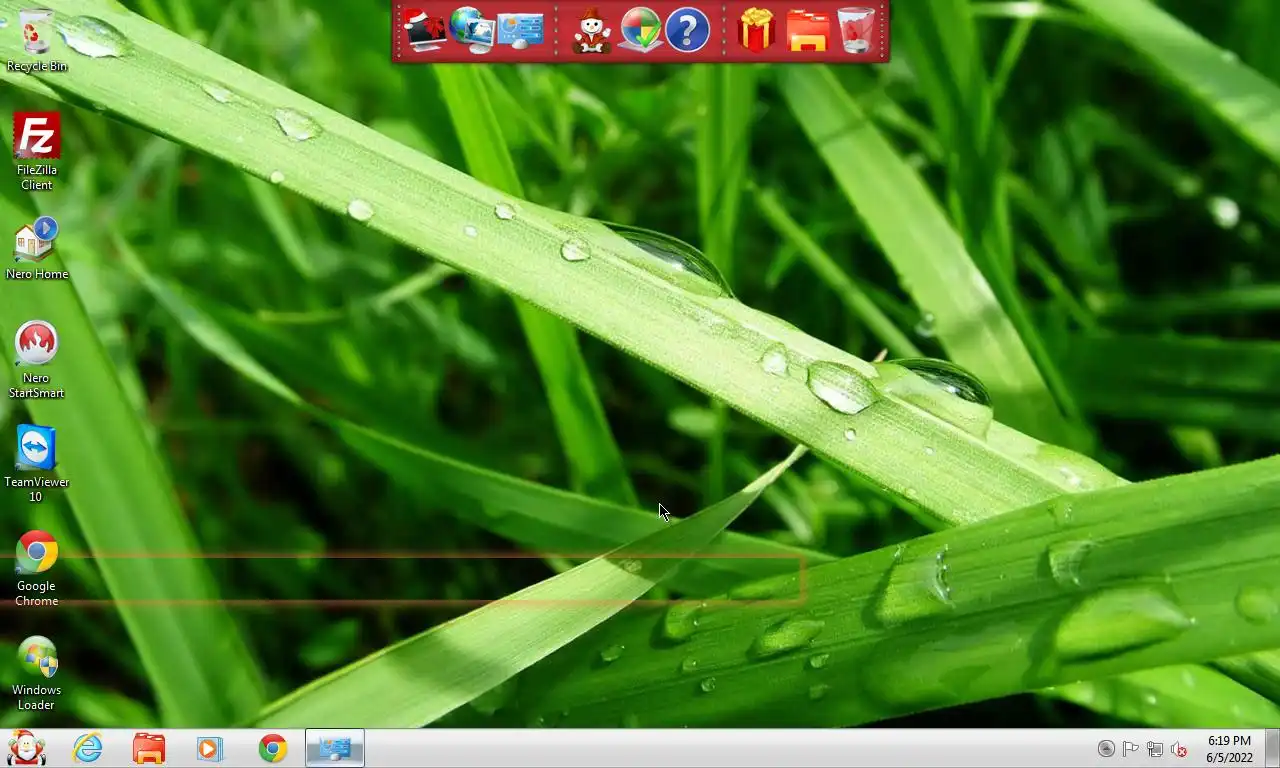This screenshot has height=768, width=1280.
Task: Open the Nero Home shortcut
Action: tap(37, 248)
